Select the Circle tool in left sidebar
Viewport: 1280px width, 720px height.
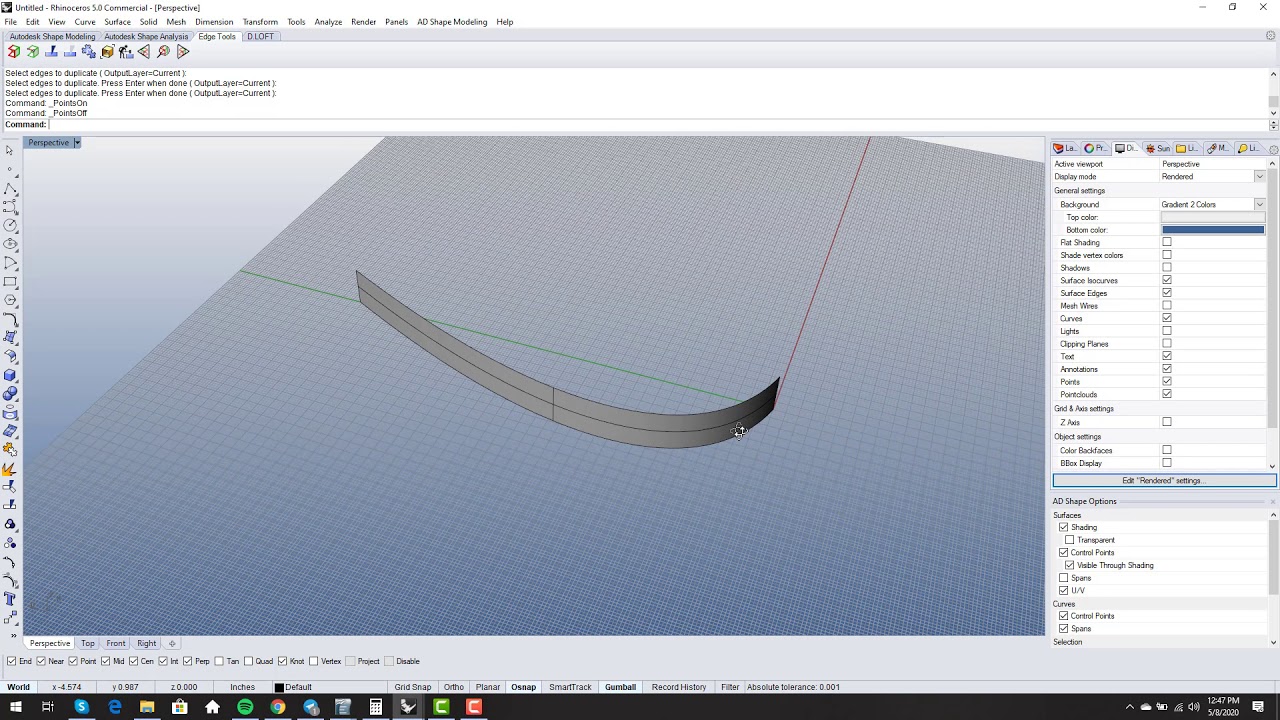click(10, 225)
